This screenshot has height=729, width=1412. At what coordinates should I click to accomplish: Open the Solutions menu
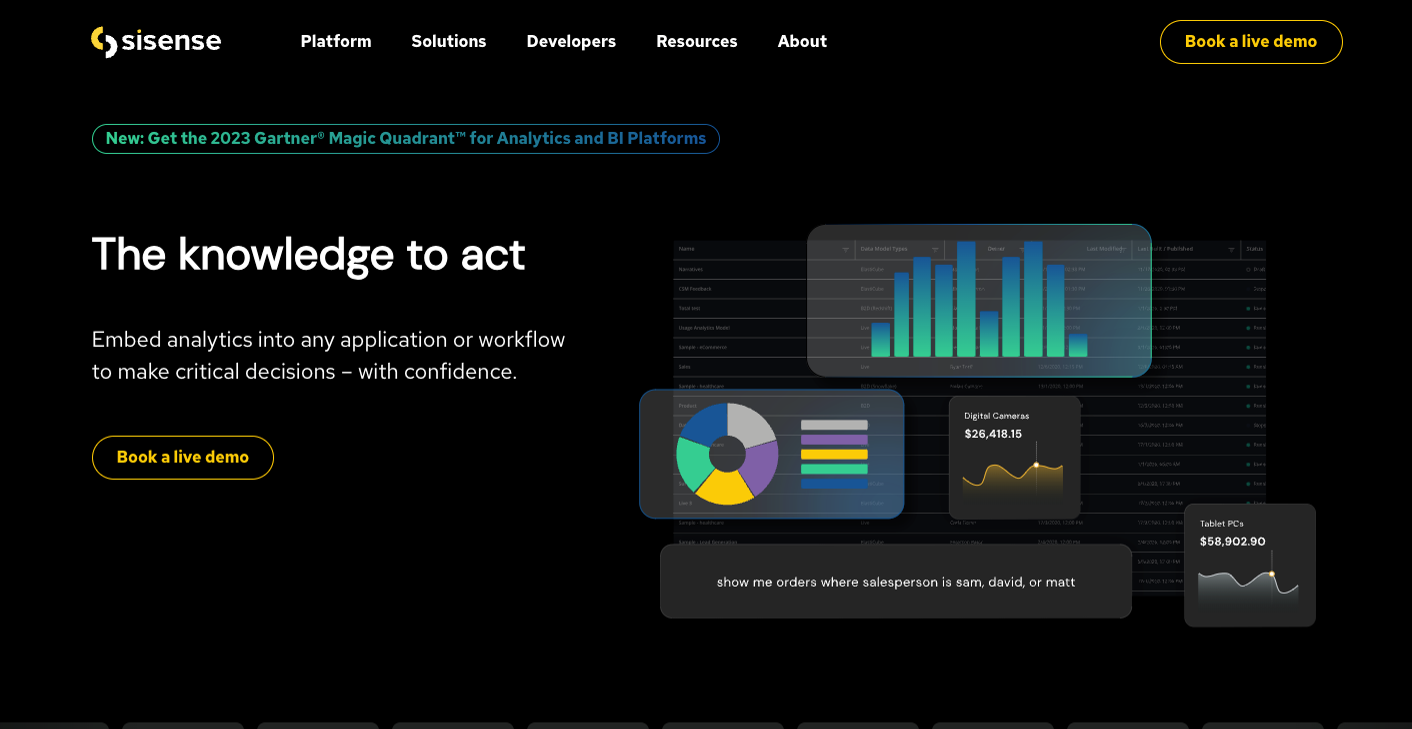(449, 41)
